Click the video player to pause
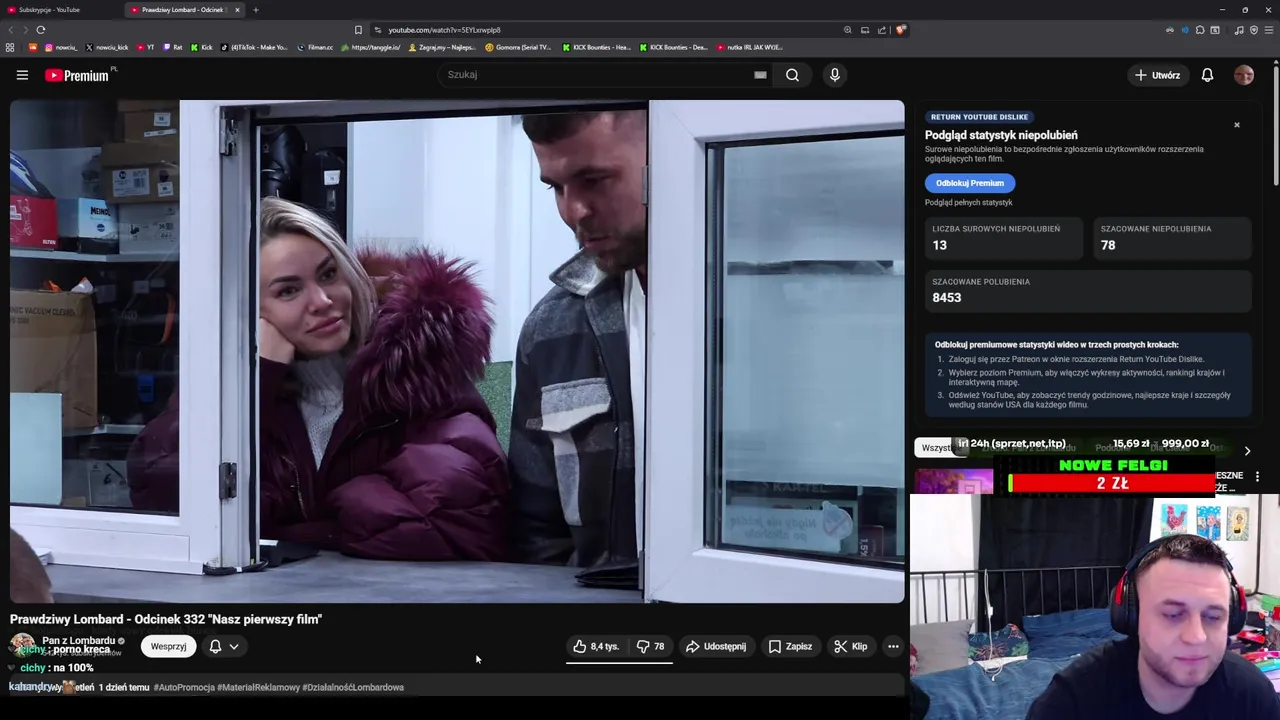Image resolution: width=1280 pixels, height=720 pixels. (x=457, y=351)
